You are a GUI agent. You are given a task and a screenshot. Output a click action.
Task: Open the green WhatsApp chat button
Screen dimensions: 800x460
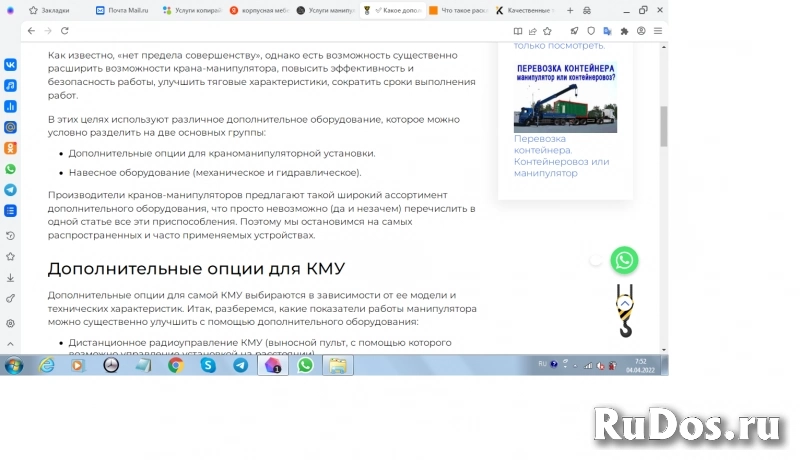coord(624,260)
